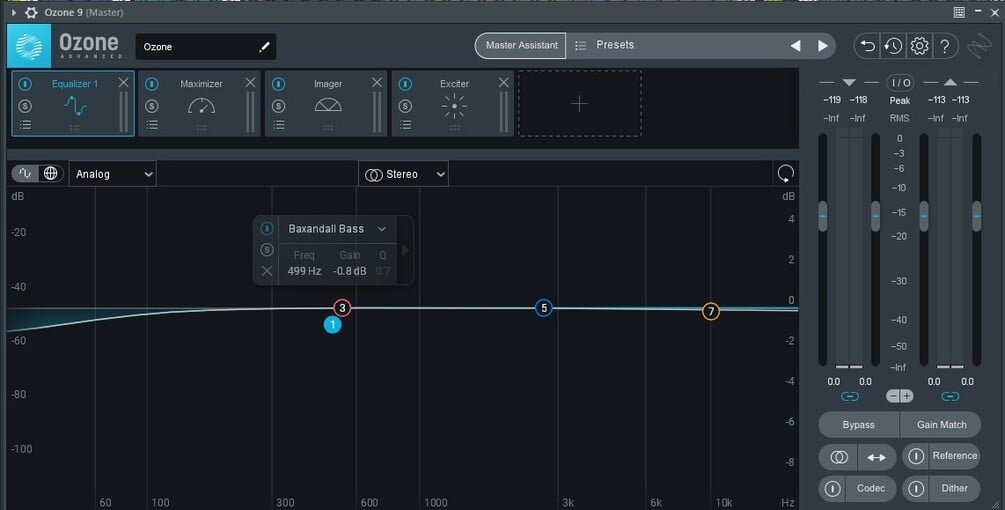Click the 499 Hz frequency value
This screenshot has width=1005, height=510.
pos(304,271)
